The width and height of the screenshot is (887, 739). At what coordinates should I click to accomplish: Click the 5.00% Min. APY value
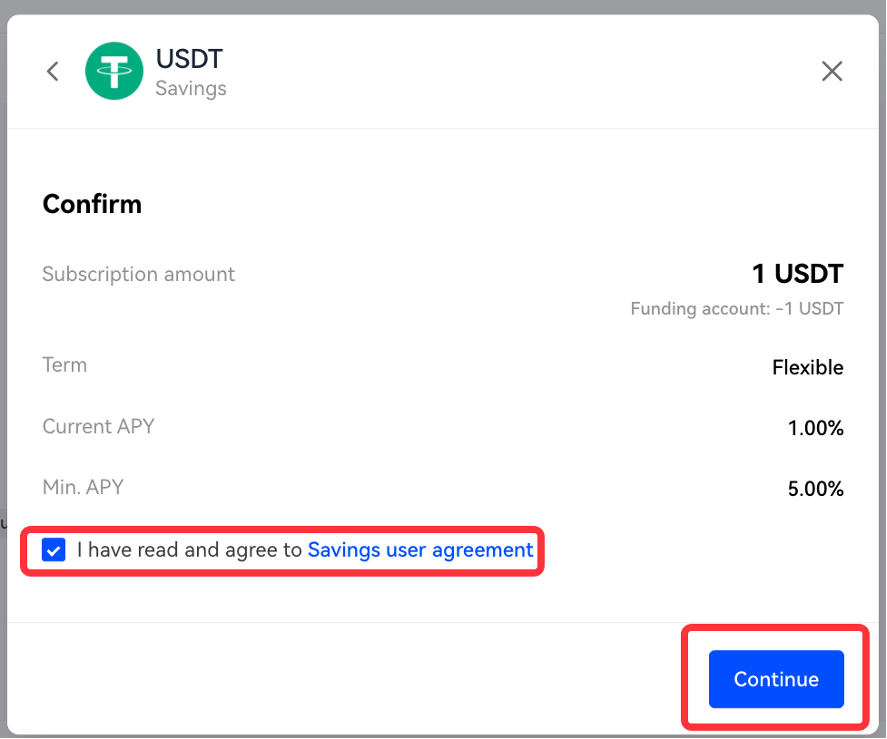(x=816, y=488)
